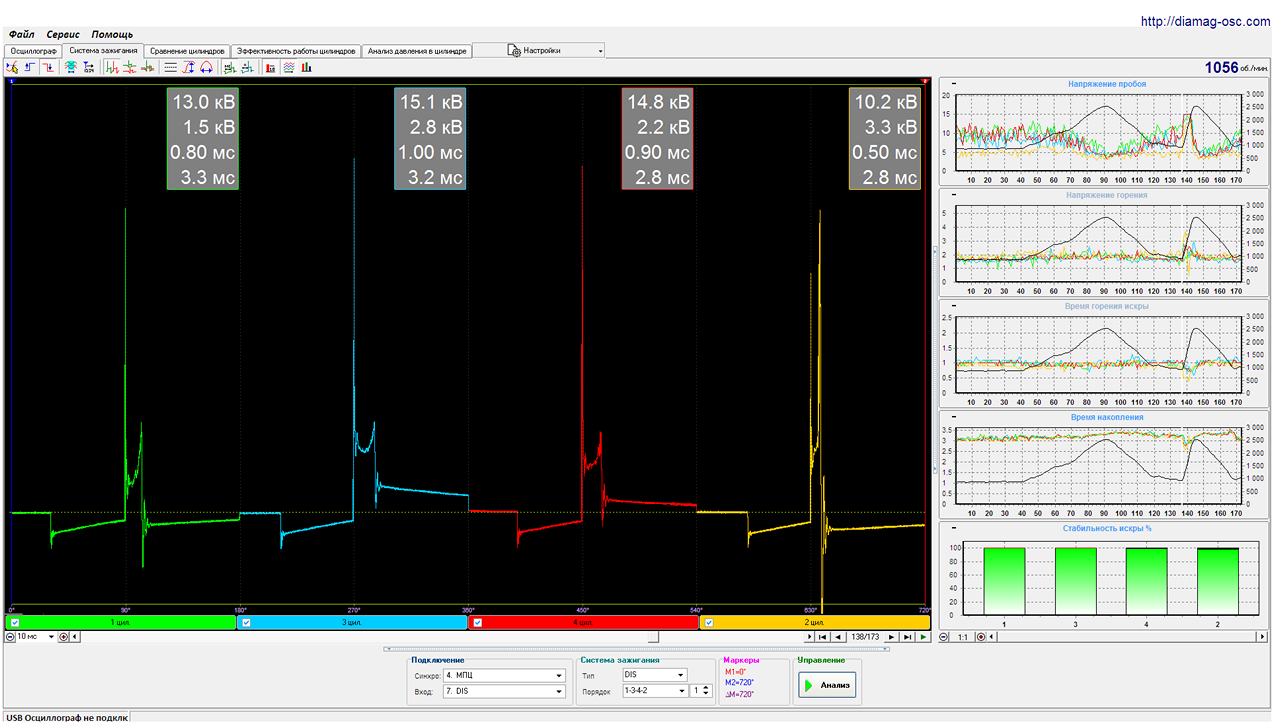Click the M2=720° marker text
The image size is (1280, 725).
[739, 682]
